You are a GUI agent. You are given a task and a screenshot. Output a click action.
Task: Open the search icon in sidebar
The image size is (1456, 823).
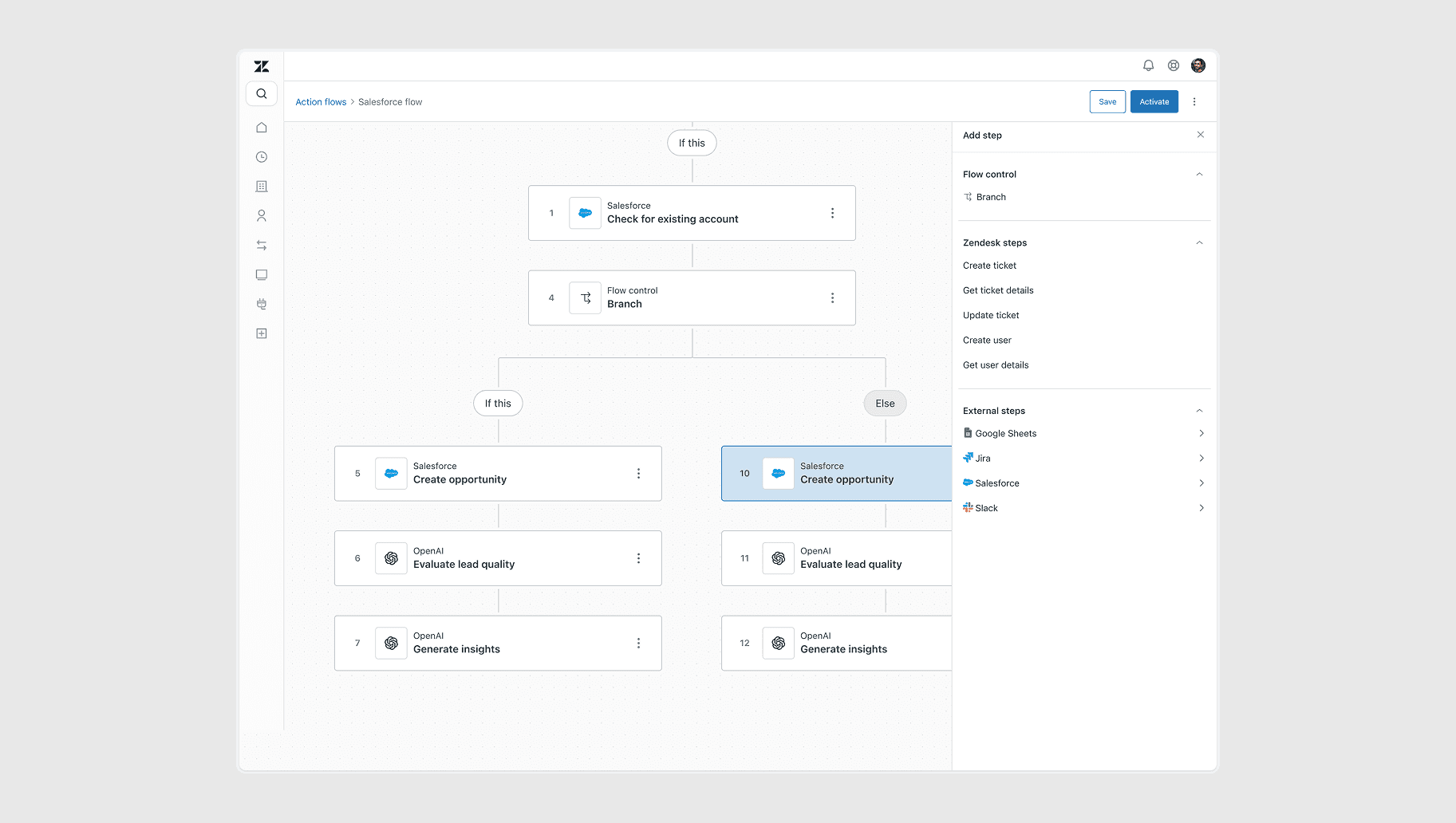[x=262, y=94]
